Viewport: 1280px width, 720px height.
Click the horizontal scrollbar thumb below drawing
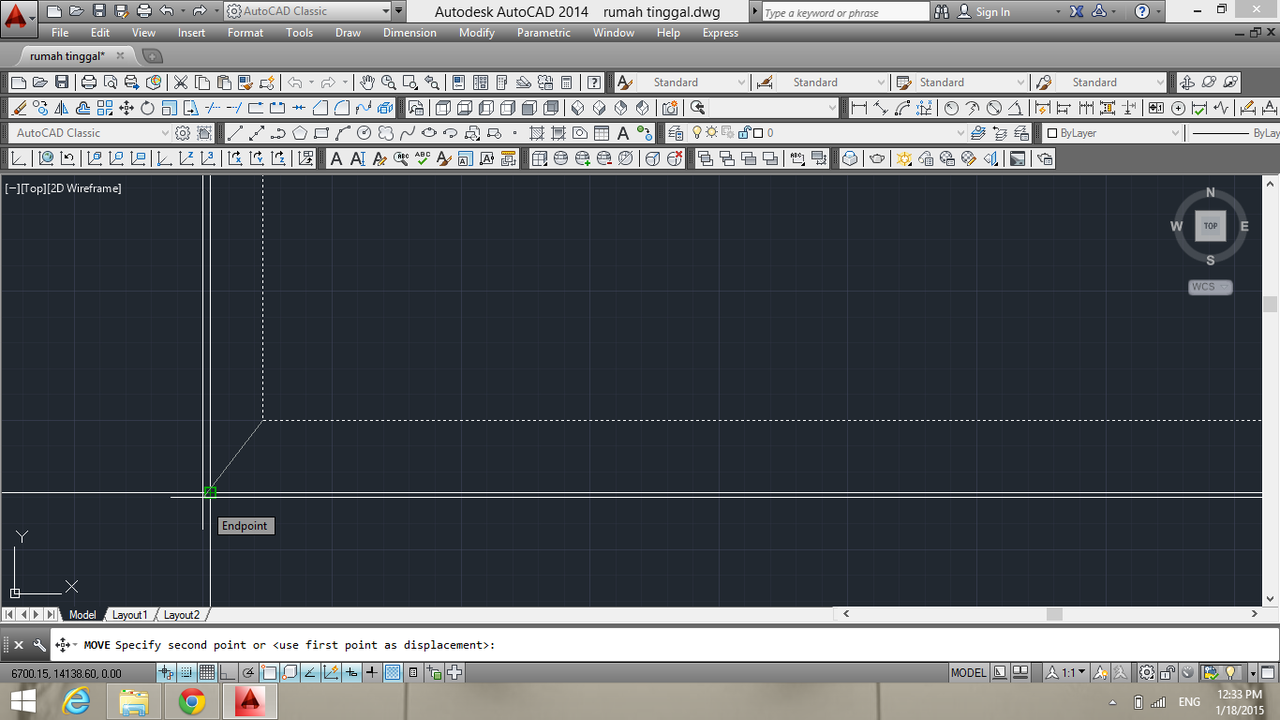pos(1053,614)
